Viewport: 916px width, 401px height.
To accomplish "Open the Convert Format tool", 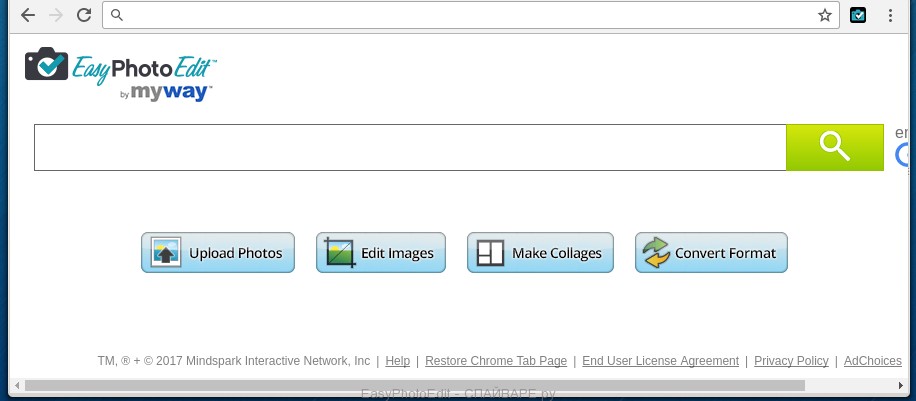I will (x=711, y=253).
